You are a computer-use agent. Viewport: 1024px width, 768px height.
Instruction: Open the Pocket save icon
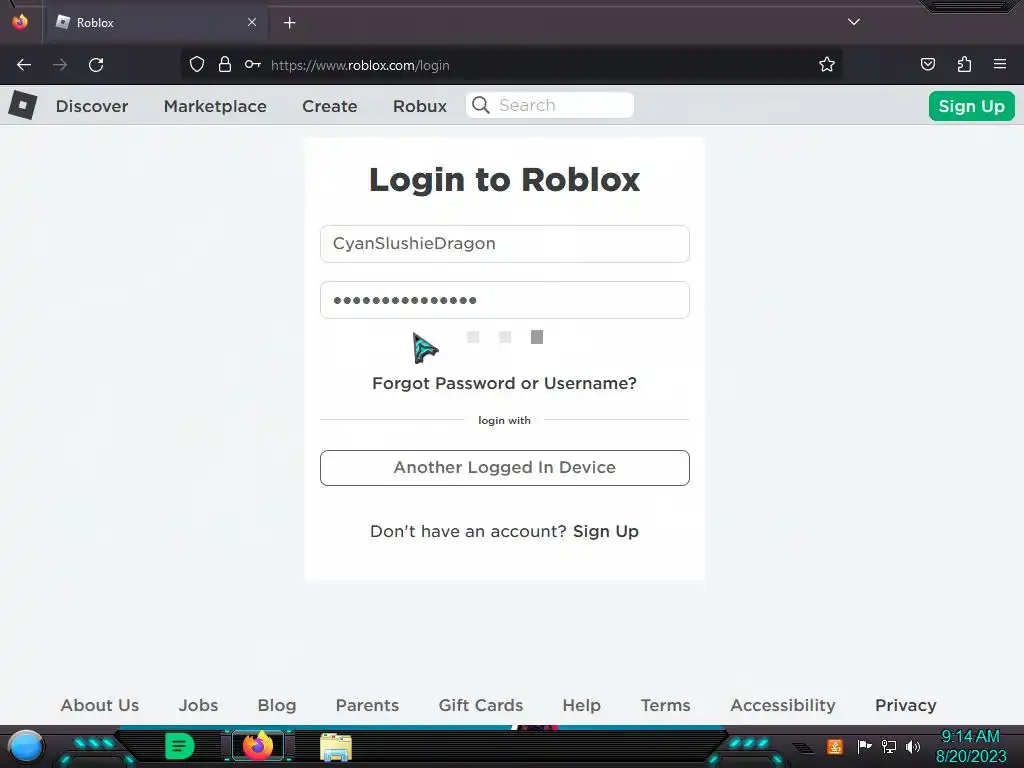[927, 65]
